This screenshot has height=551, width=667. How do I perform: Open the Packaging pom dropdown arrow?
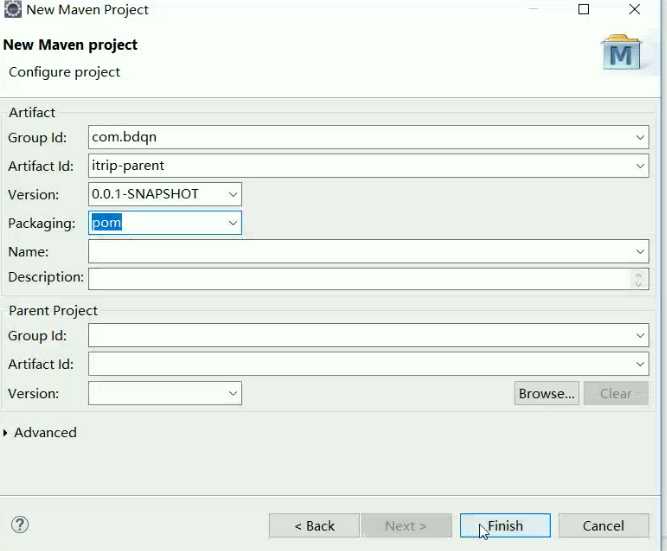[233, 223]
